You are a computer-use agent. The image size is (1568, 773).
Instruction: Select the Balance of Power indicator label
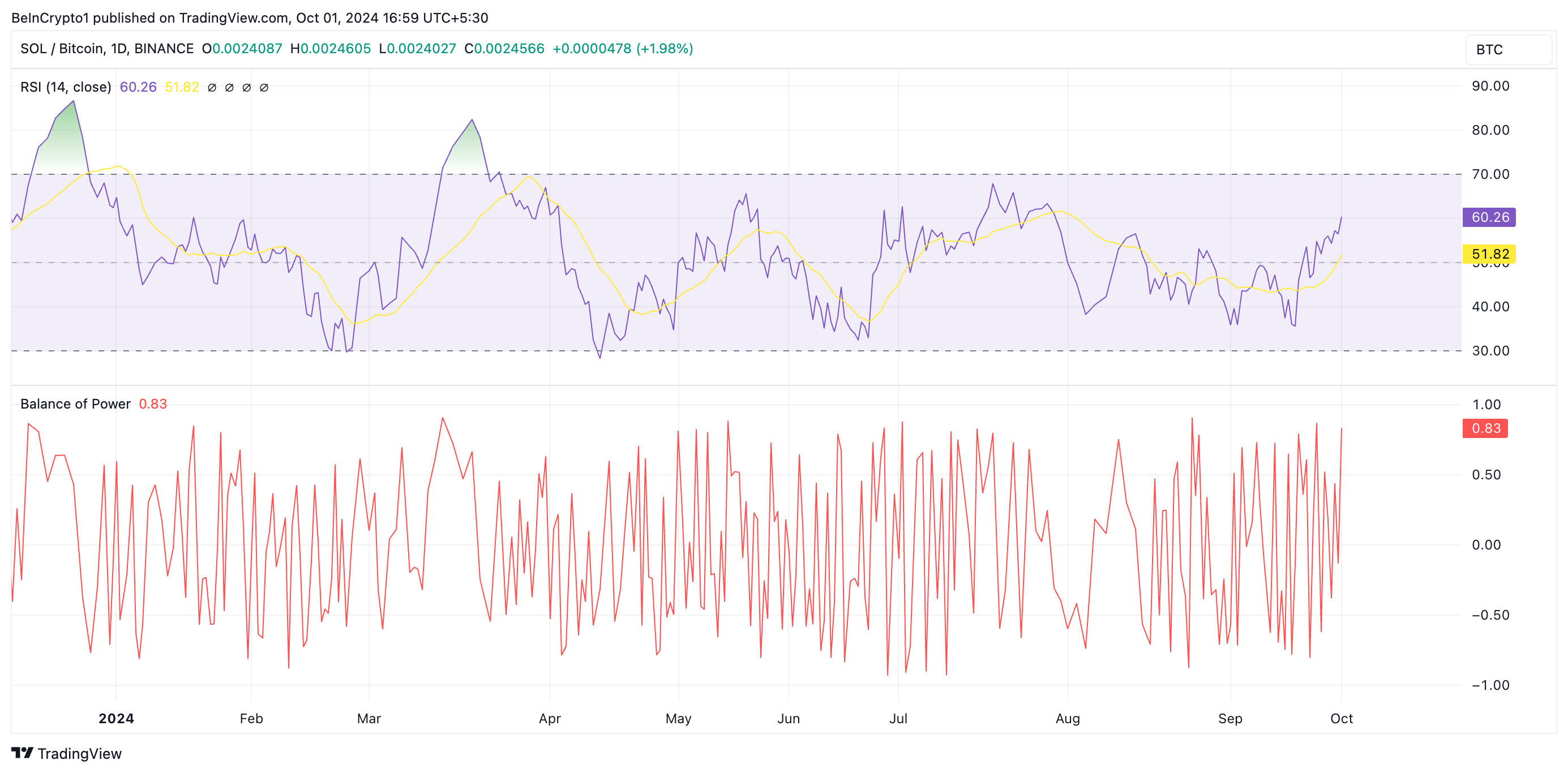pyautogui.click(x=75, y=404)
